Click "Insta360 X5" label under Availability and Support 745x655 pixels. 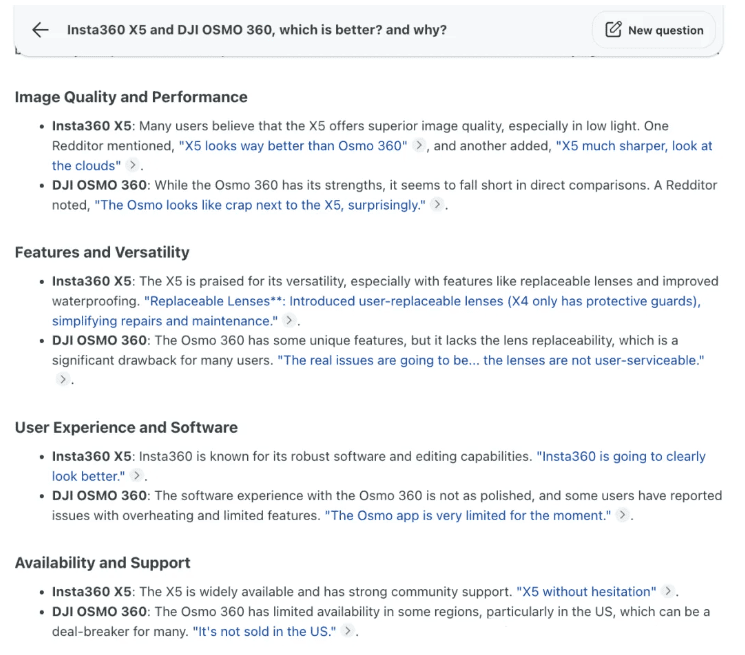click(x=92, y=592)
